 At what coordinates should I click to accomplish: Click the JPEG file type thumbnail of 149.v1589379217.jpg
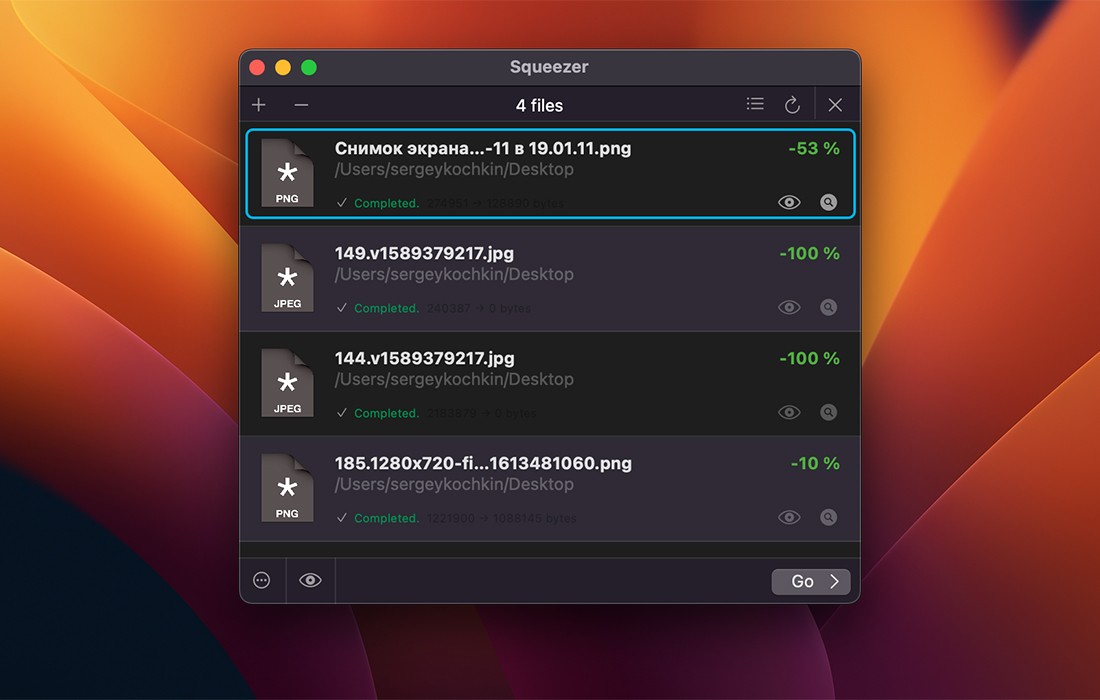click(x=287, y=278)
